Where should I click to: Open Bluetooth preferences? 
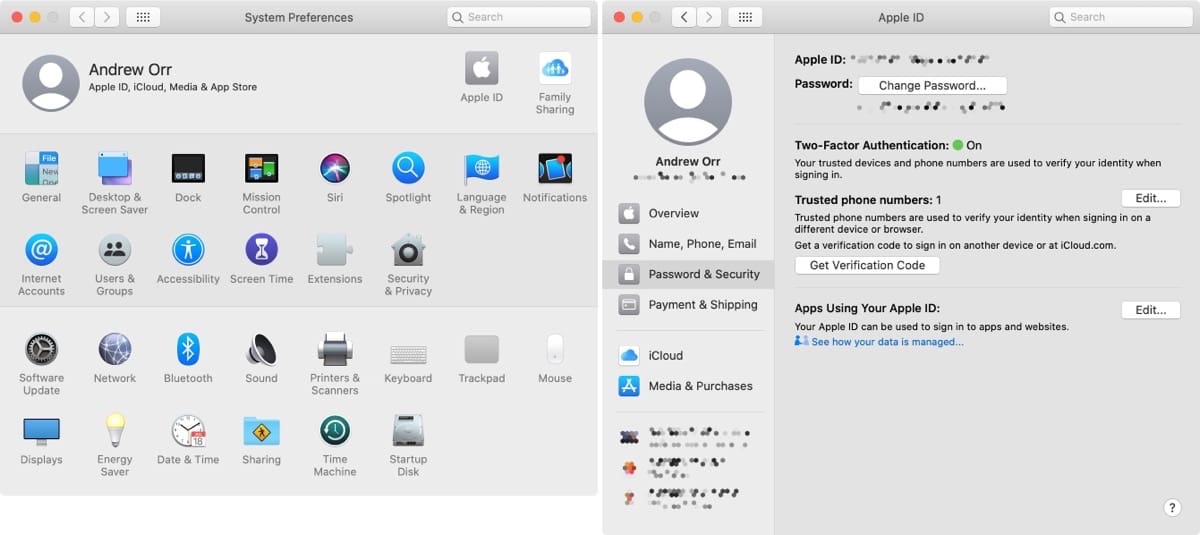(188, 358)
